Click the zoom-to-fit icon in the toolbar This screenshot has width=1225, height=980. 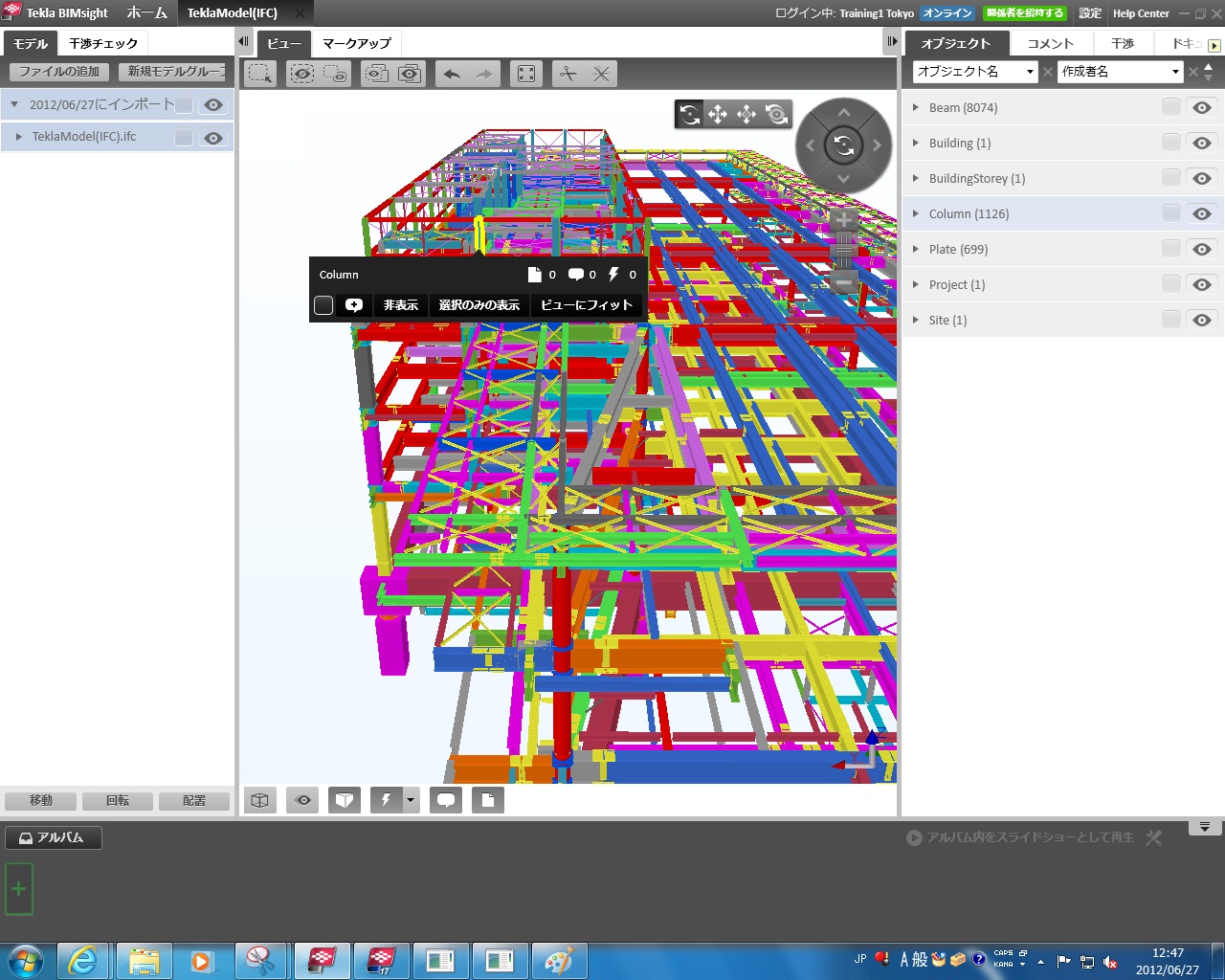click(525, 73)
